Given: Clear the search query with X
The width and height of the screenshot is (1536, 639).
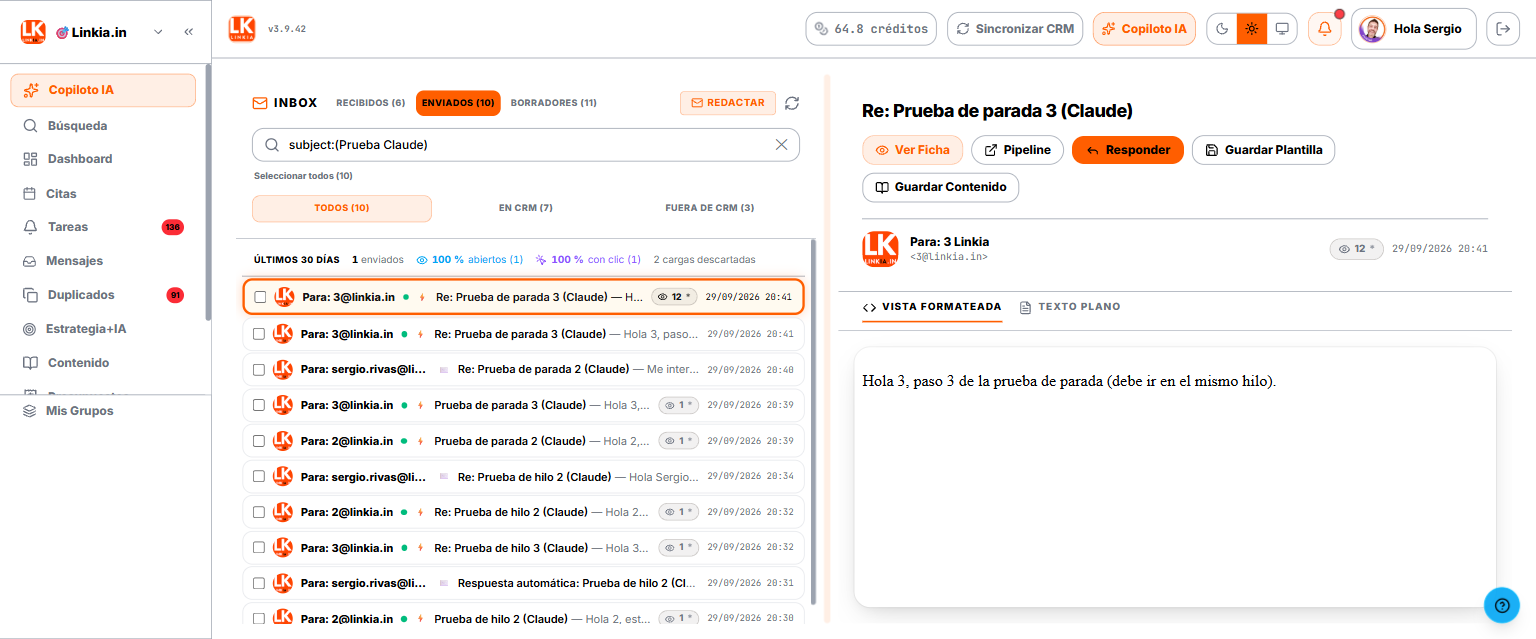Looking at the screenshot, I should [x=782, y=145].
